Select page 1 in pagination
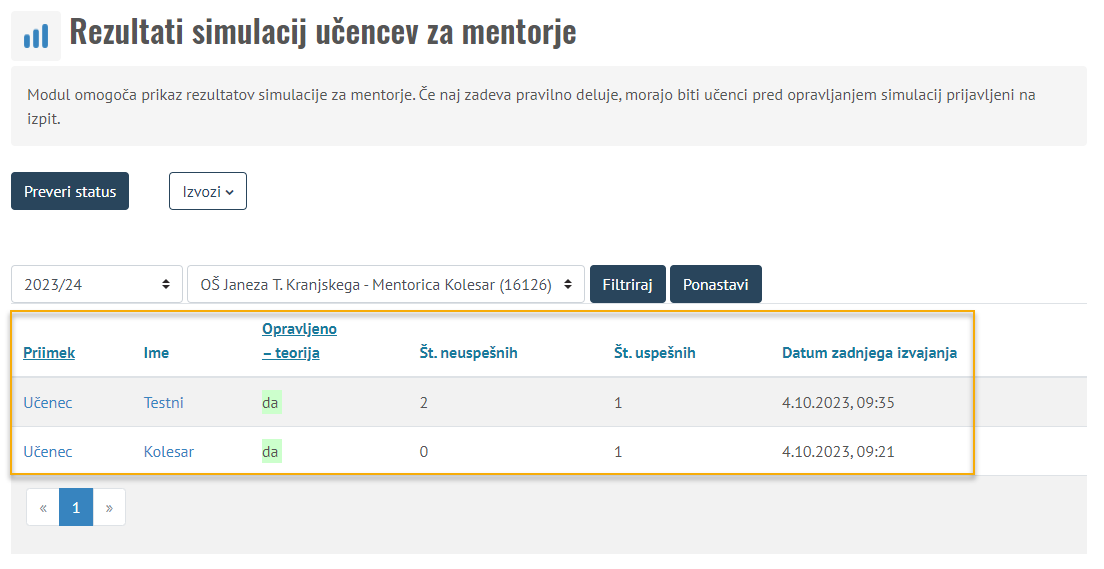Image resolution: width=1104 pixels, height=569 pixels. [76, 507]
